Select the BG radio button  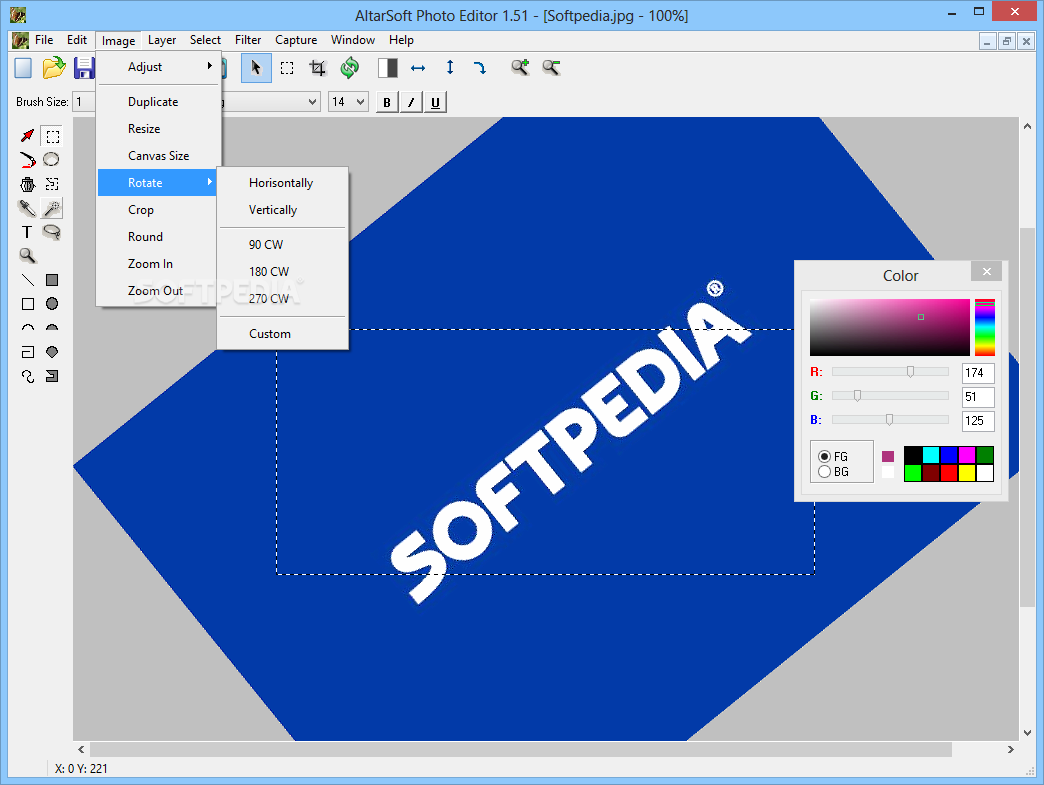pyautogui.click(x=824, y=472)
